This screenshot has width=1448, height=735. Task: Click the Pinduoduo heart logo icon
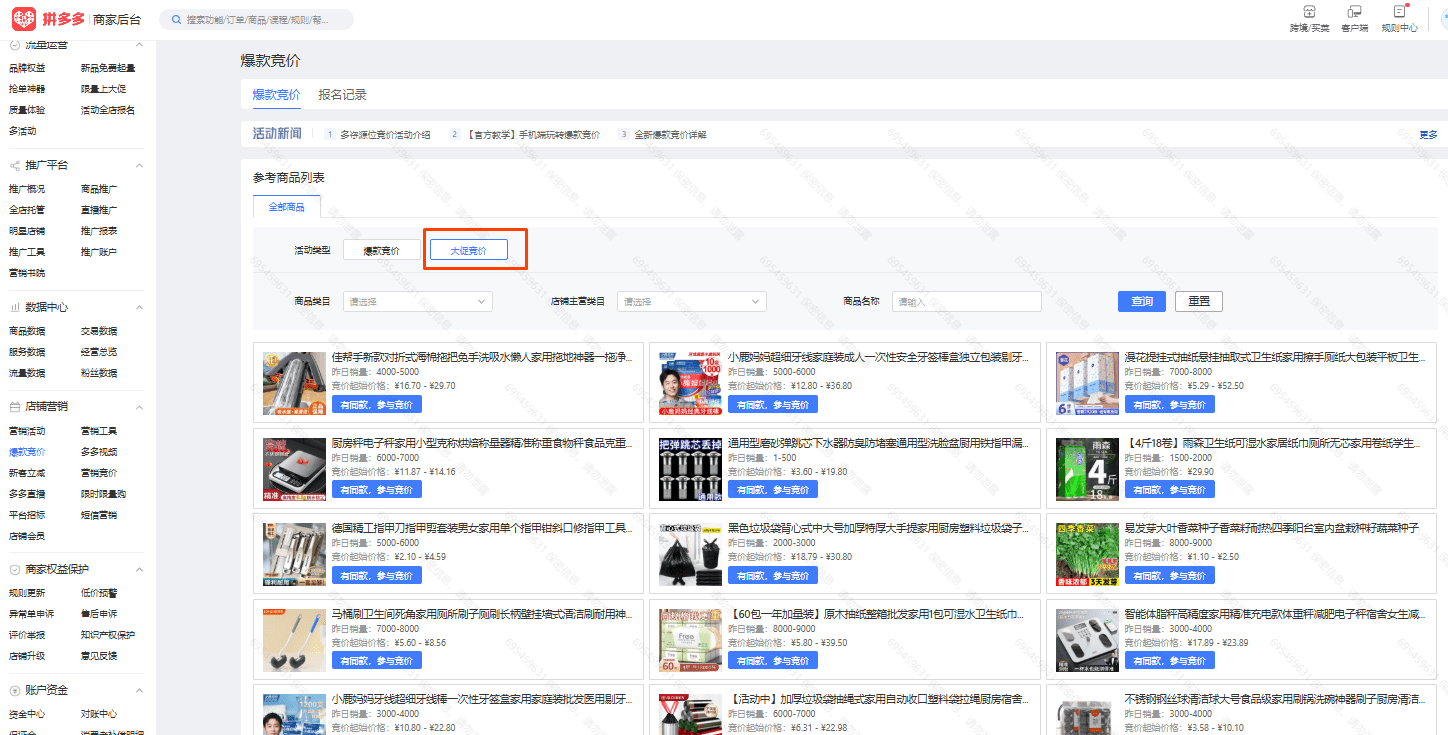click(23, 19)
